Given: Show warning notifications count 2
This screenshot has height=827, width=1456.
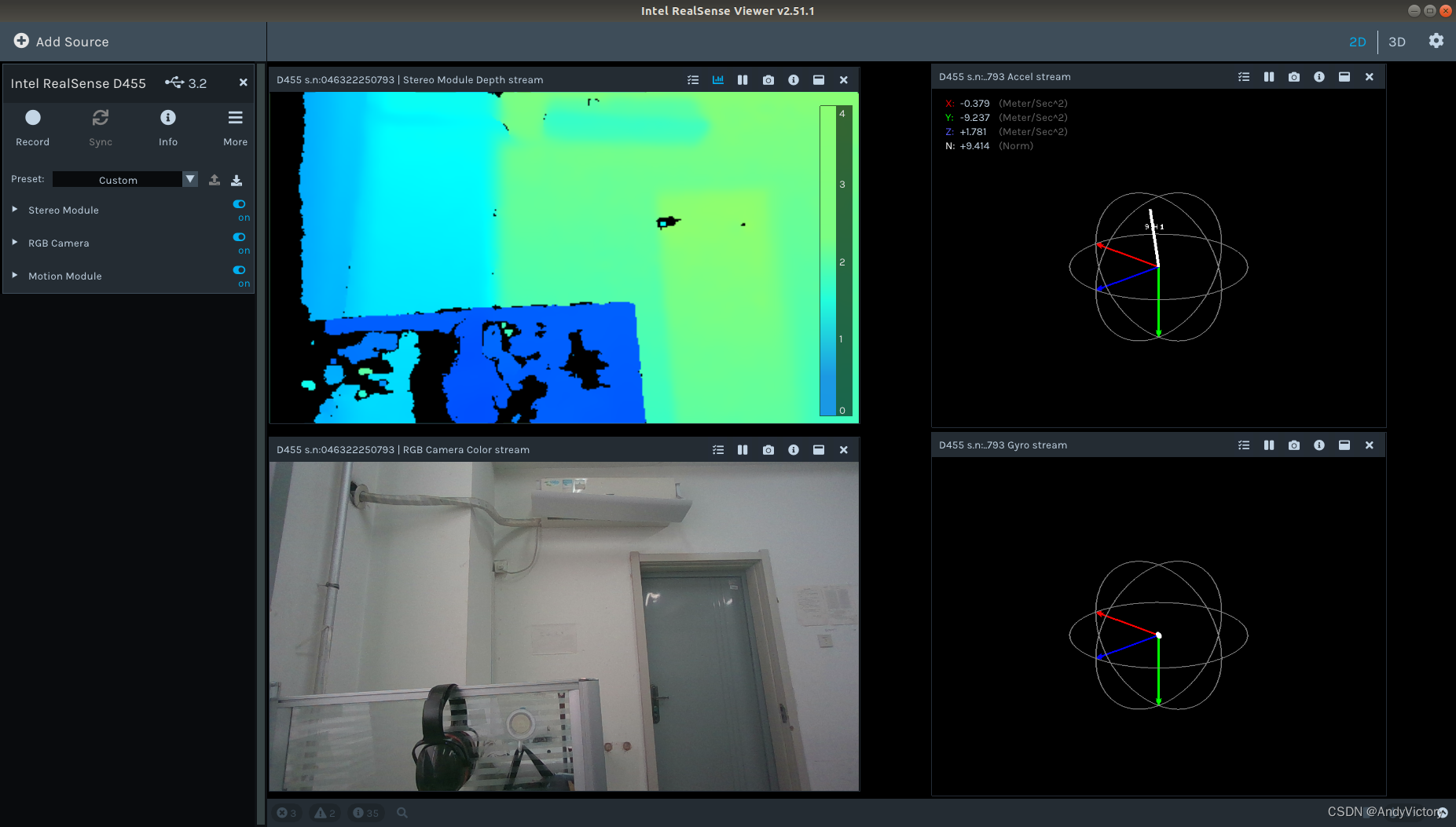Looking at the screenshot, I should [x=325, y=813].
